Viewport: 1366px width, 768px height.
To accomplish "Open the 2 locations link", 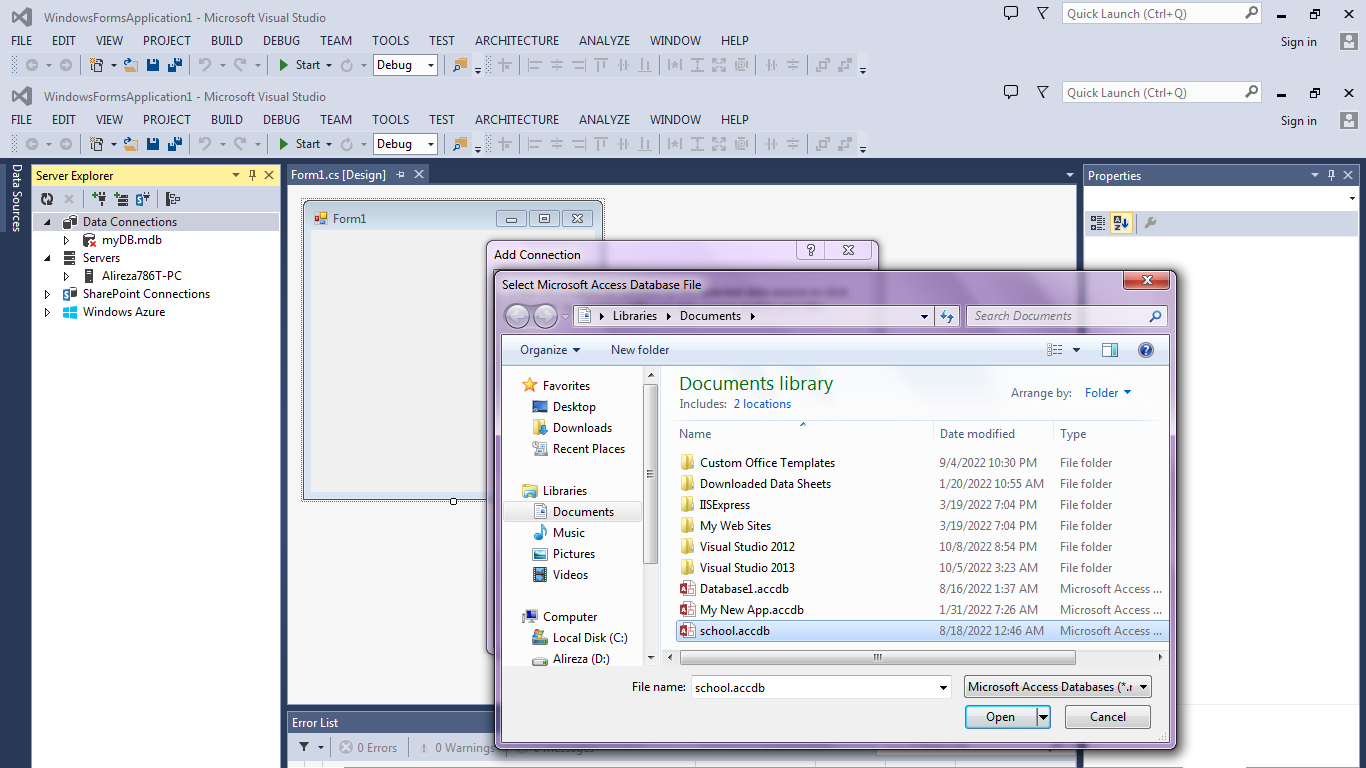I will pos(762,404).
